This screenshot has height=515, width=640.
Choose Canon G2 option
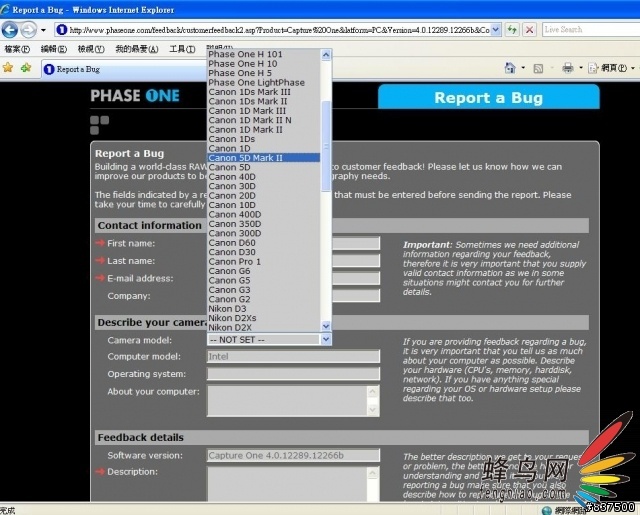pyautogui.click(x=264, y=299)
